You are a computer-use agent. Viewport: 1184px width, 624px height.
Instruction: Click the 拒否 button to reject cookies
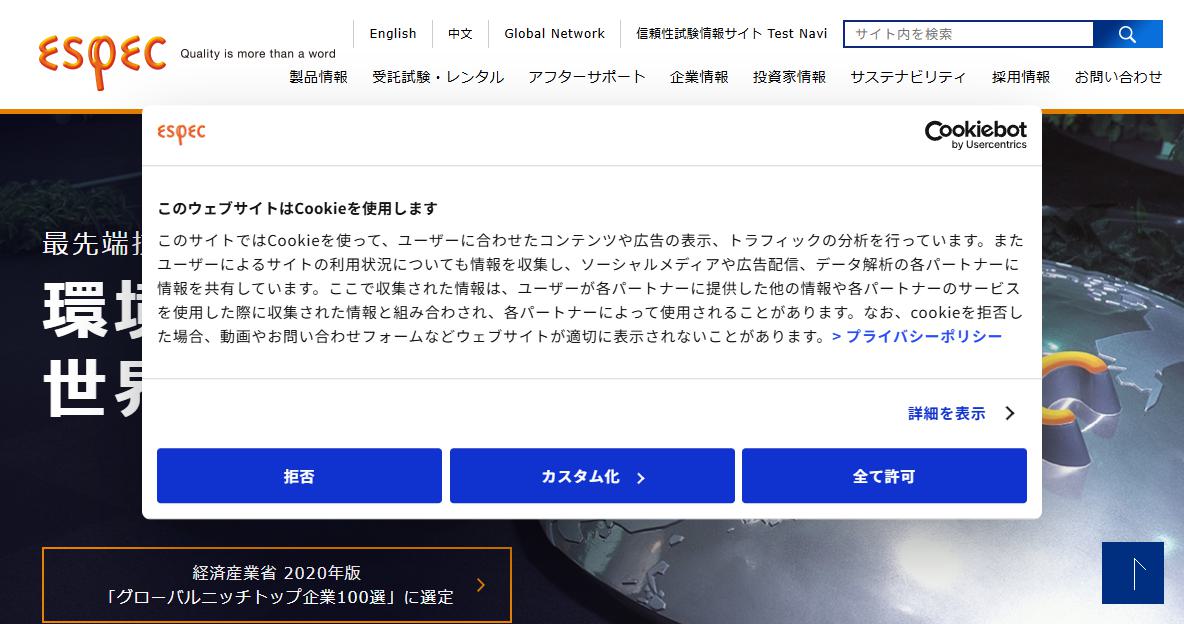tap(299, 476)
